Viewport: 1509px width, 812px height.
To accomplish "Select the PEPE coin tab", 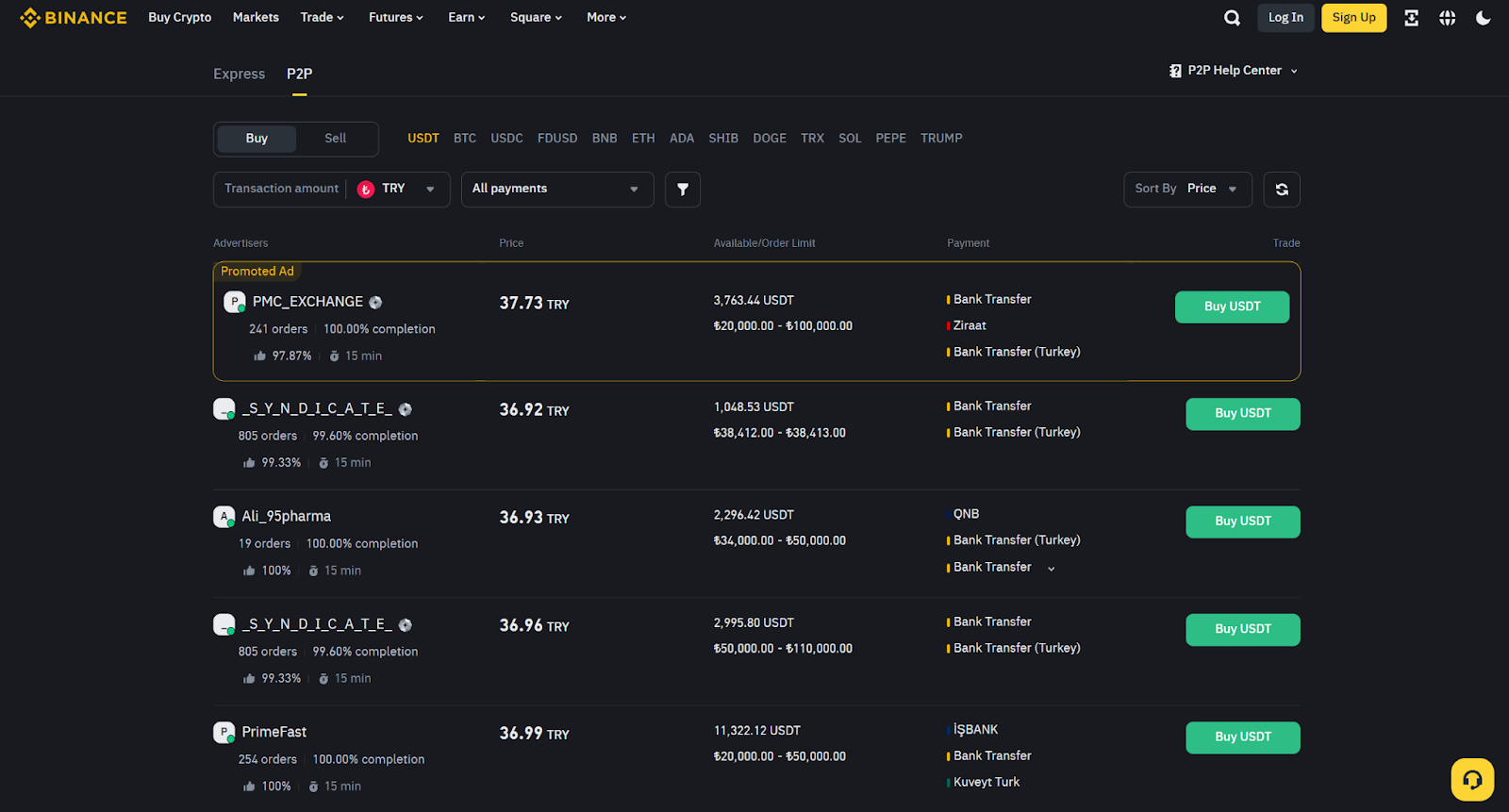I will click(890, 139).
